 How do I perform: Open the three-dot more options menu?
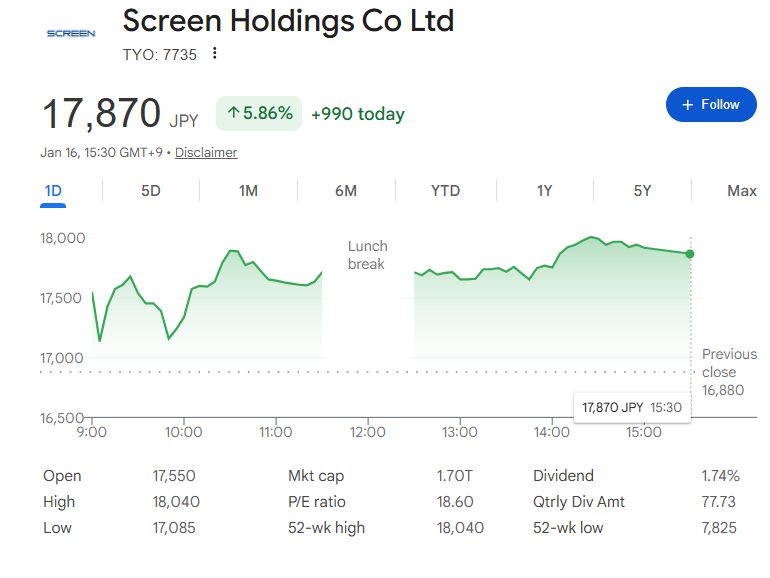pos(214,54)
